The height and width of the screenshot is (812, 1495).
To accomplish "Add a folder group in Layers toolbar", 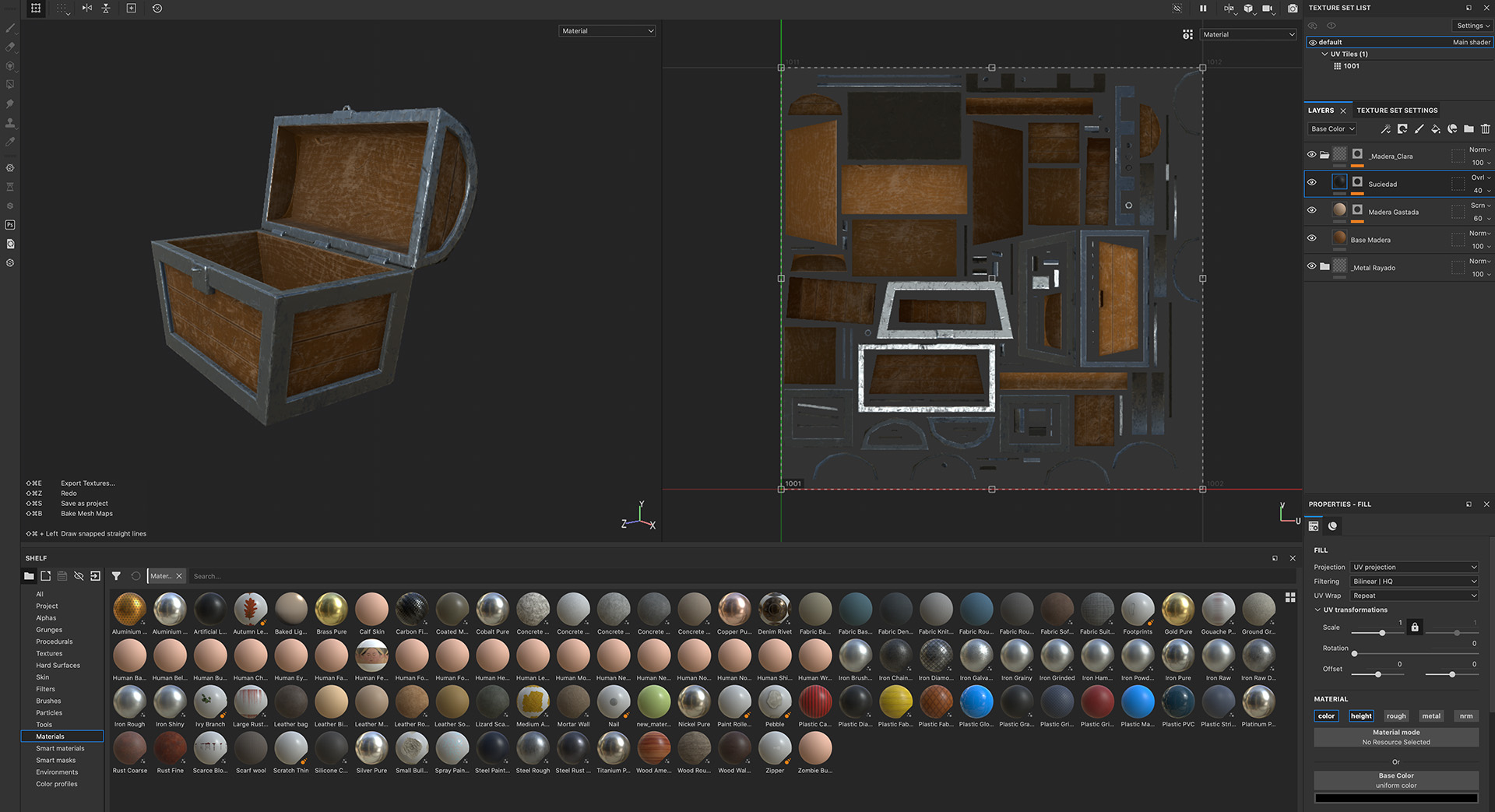I will click(x=1469, y=129).
